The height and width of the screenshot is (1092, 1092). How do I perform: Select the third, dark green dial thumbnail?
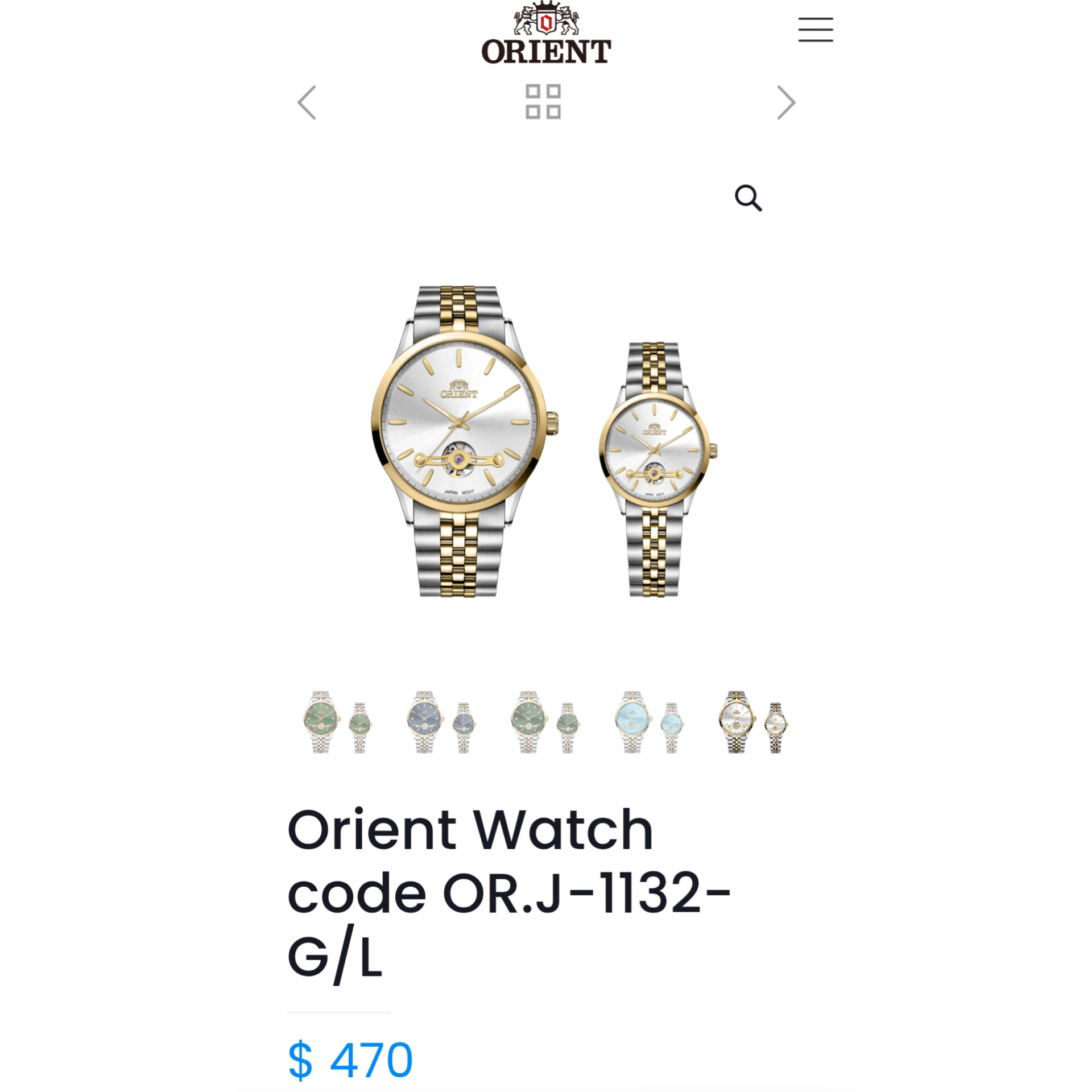coord(545,722)
